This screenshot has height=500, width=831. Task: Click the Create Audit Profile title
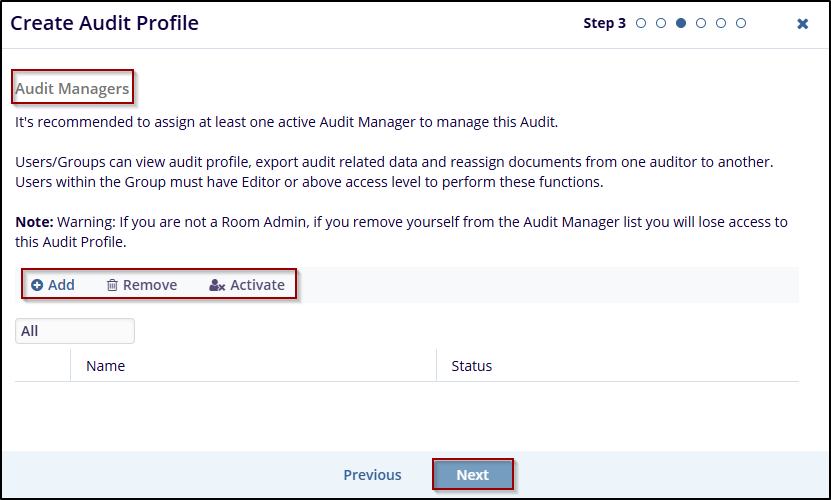pyautogui.click(x=105, y=23)
